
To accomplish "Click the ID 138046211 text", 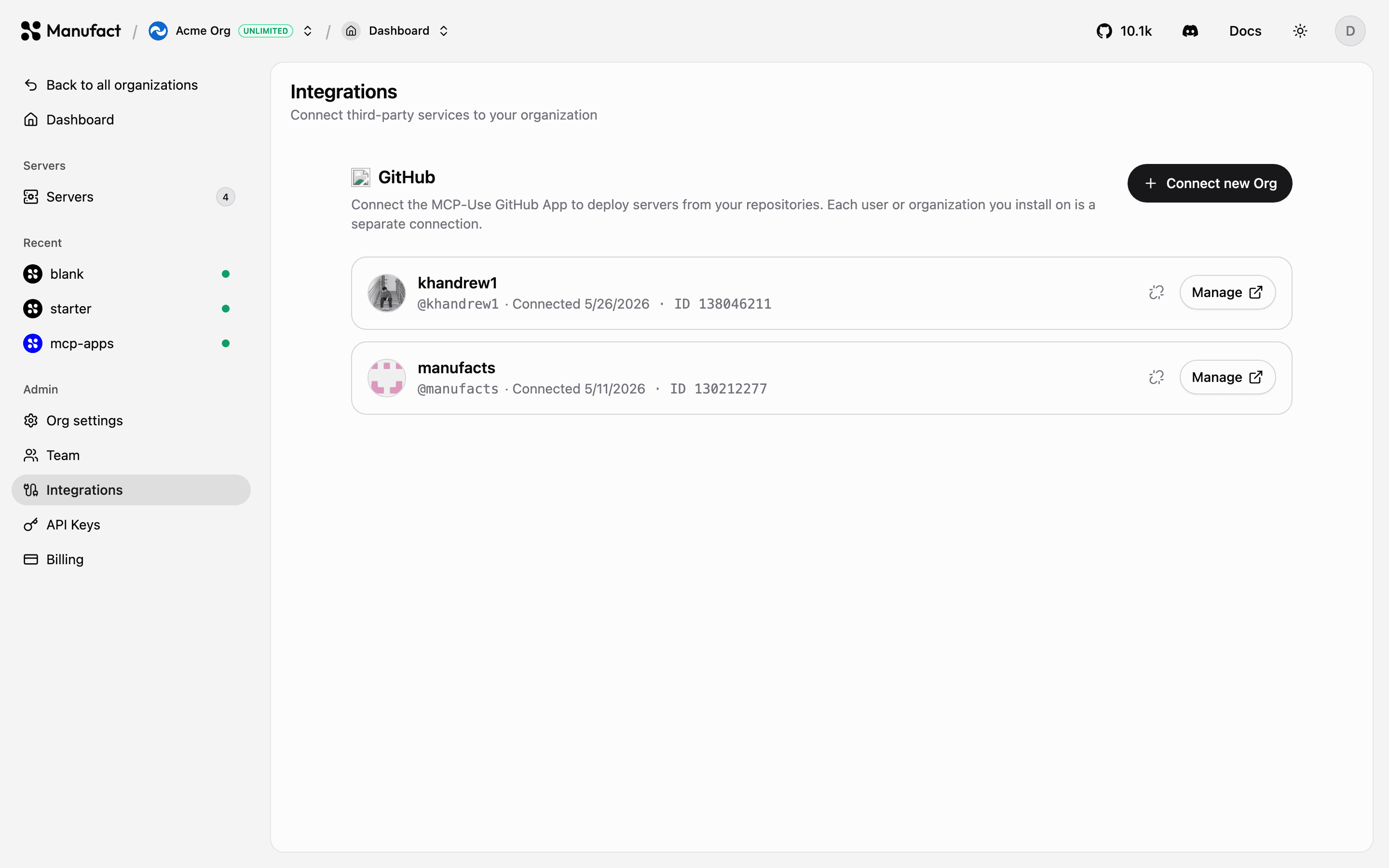I will coord(722,304).
